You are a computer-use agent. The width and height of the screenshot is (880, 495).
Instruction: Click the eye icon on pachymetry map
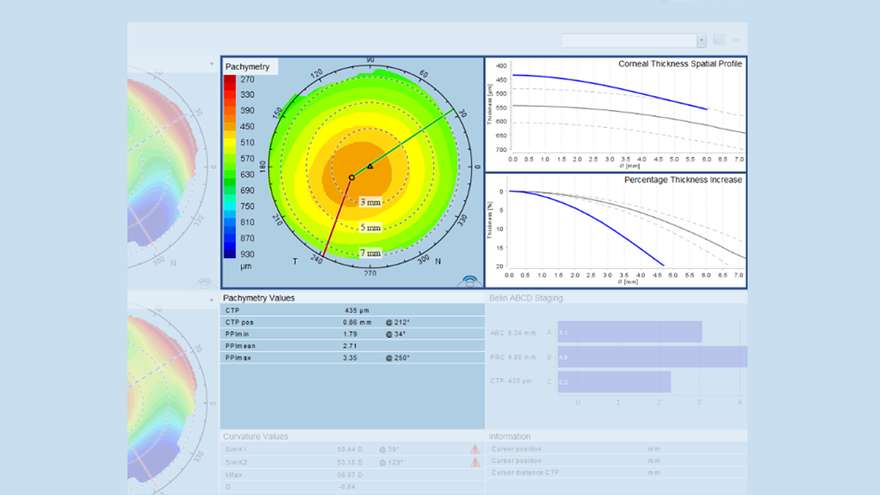point(469,281)
